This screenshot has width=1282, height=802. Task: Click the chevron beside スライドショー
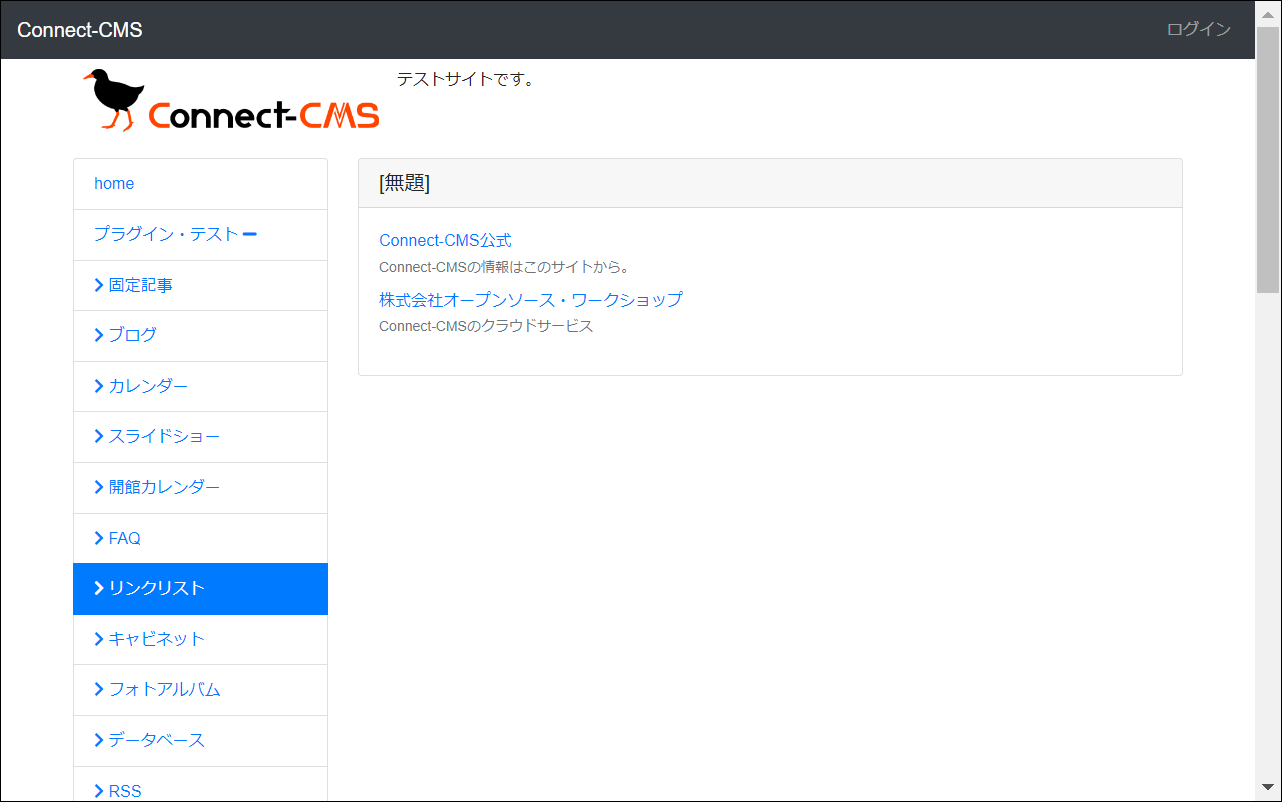[99, 437]
